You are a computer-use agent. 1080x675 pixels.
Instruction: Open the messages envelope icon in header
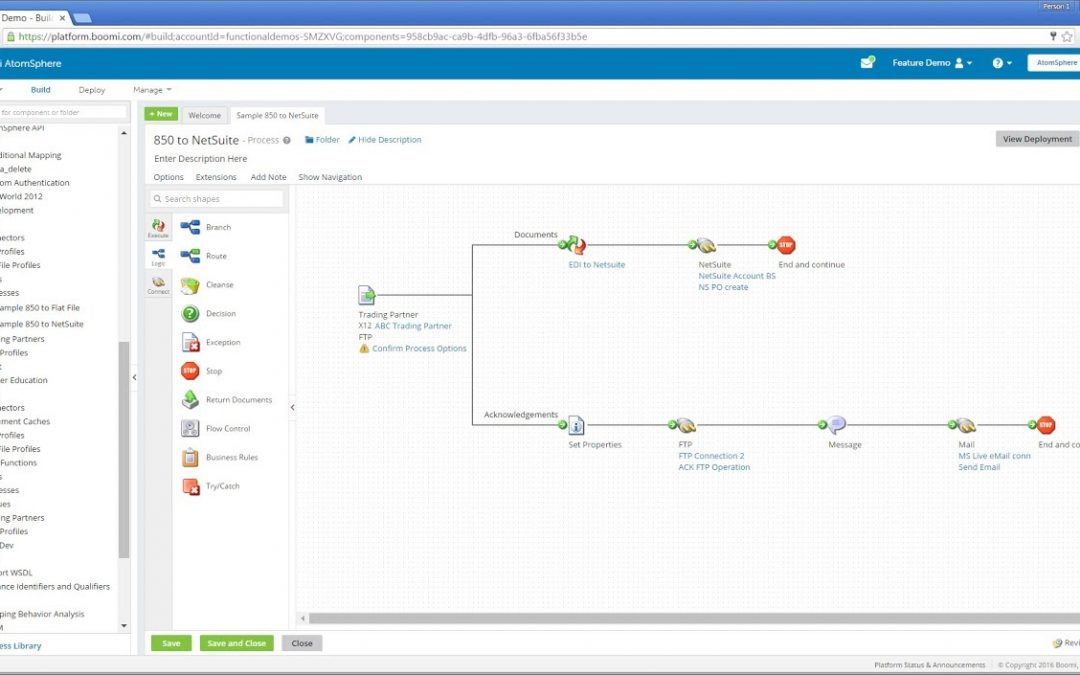click(x=867, y=63)
